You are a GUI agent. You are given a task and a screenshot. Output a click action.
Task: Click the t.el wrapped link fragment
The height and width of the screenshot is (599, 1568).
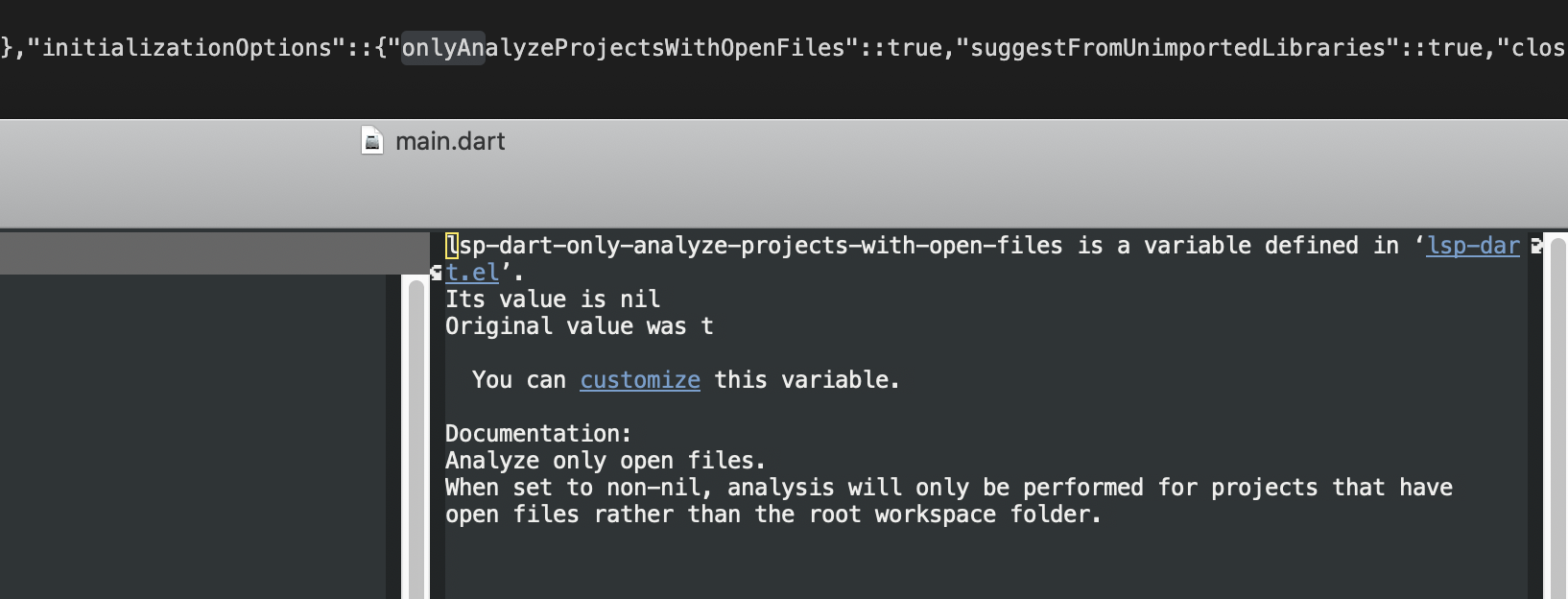point(470,273)
